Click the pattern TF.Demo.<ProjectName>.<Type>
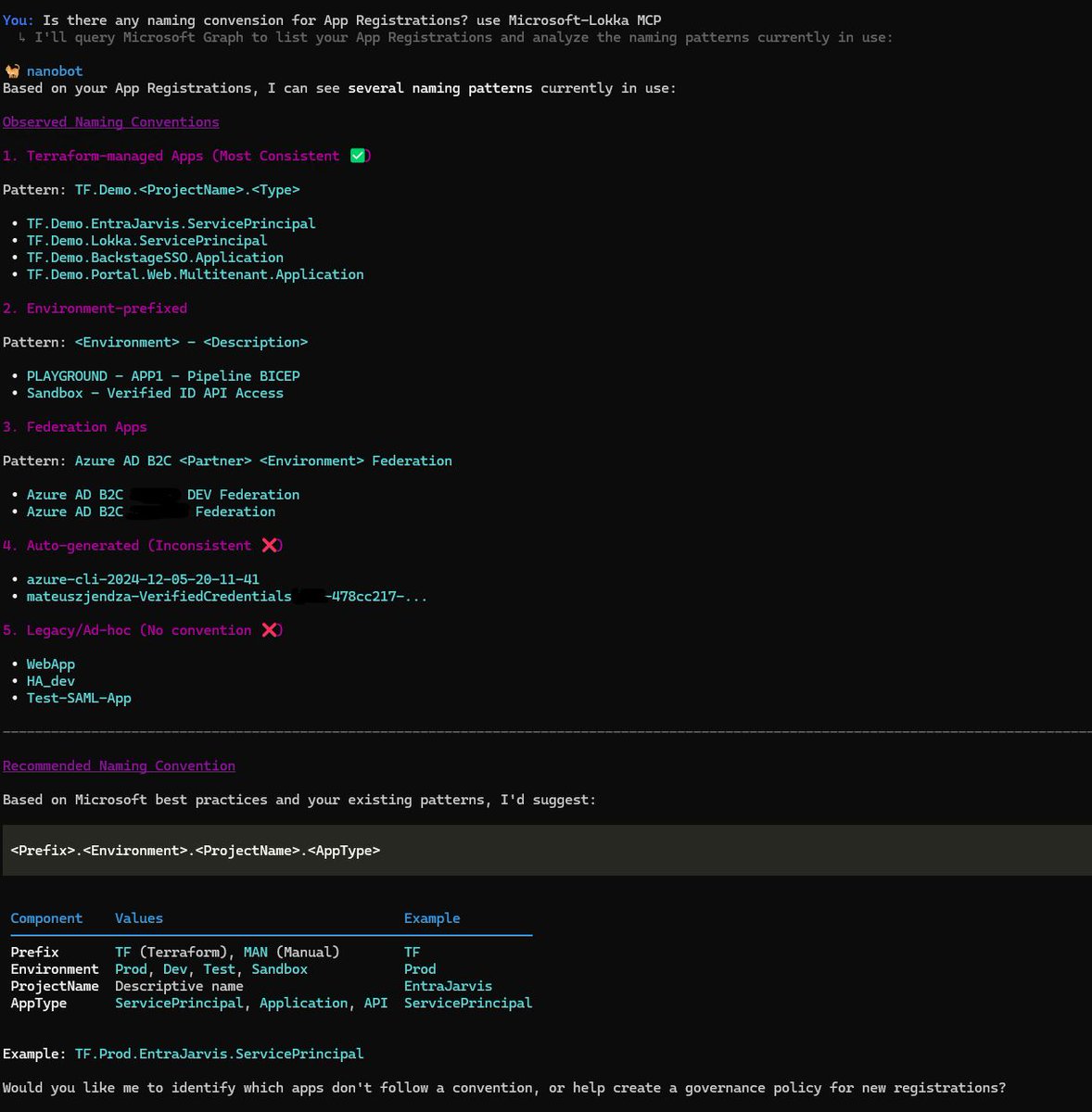Image resolution: width=1092 pixels, height=1112 pixels. pos(187,190)
